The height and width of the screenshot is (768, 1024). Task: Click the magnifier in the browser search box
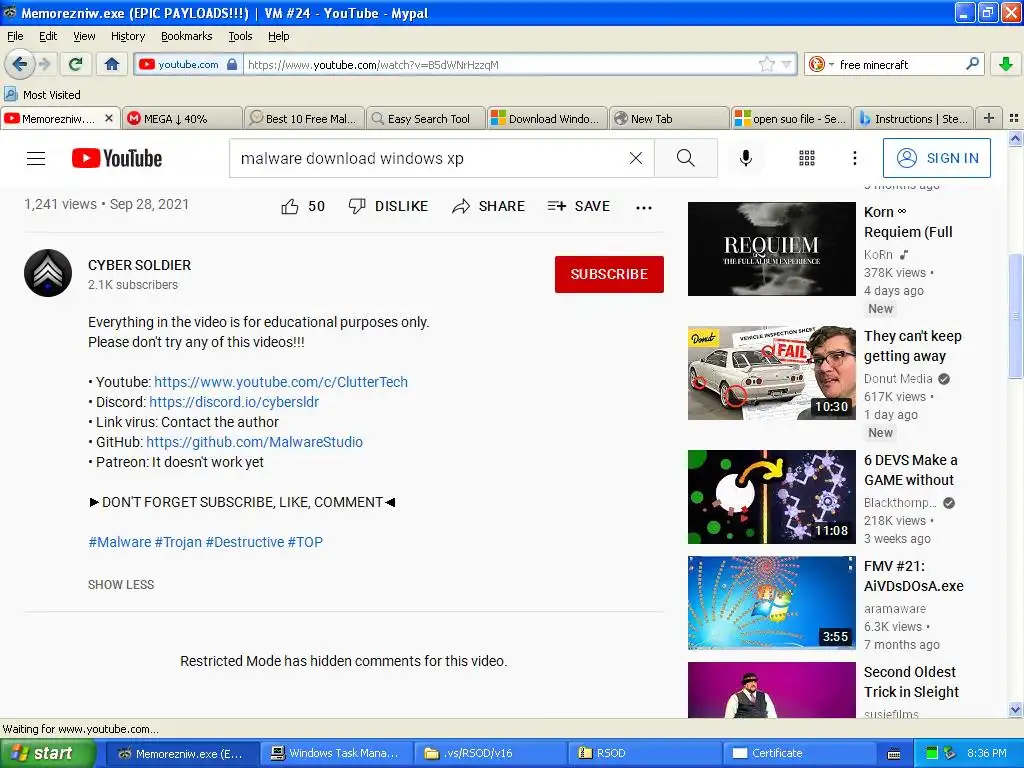pos(972,64)
